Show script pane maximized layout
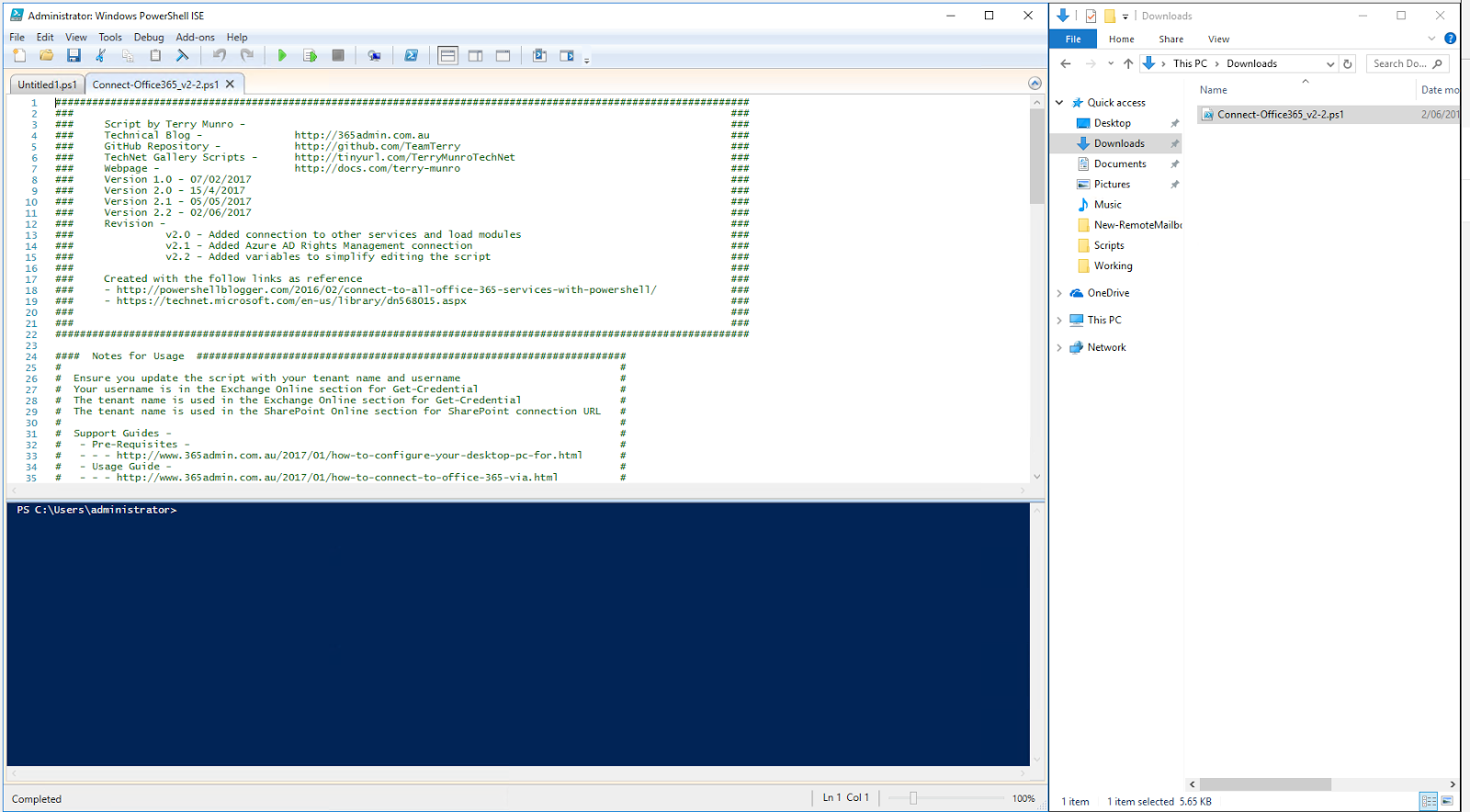This screenshot has height=812, width=1470. click(x=503, y=56)
